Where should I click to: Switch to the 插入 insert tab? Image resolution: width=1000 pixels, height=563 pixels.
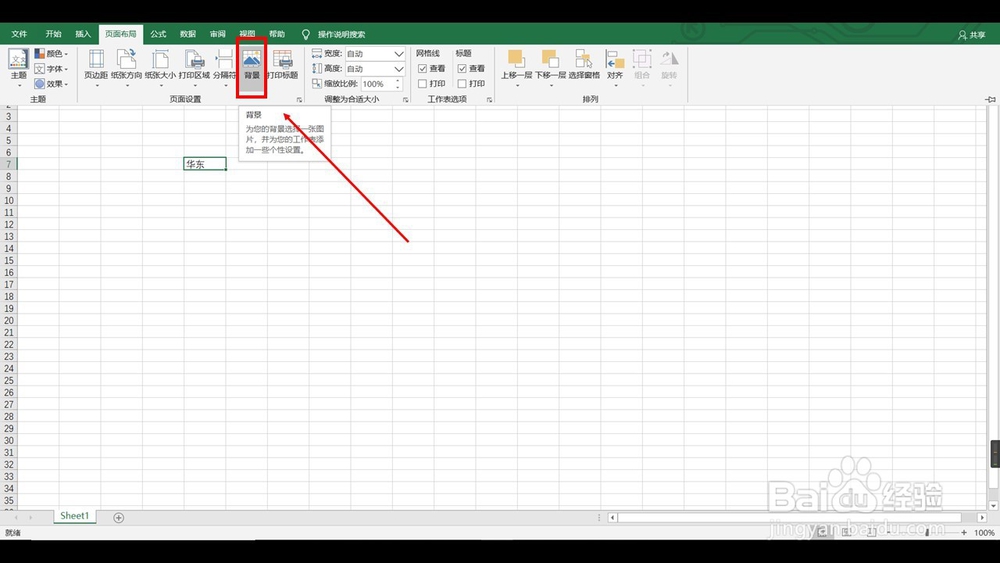[83, 34]
